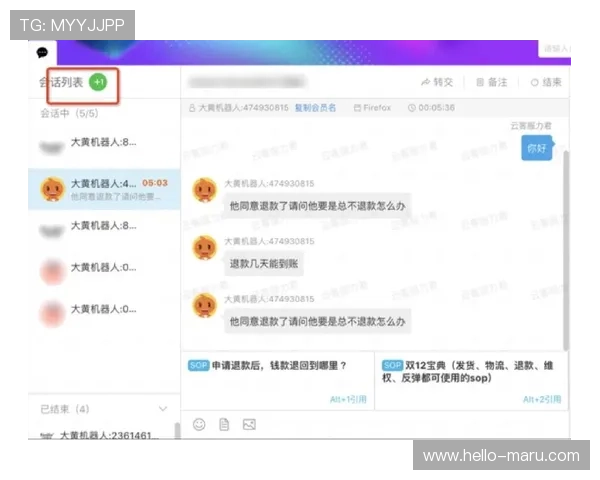
Task: Select the SOP suggestion 双12宝典
Action: (x=471, y=381)
